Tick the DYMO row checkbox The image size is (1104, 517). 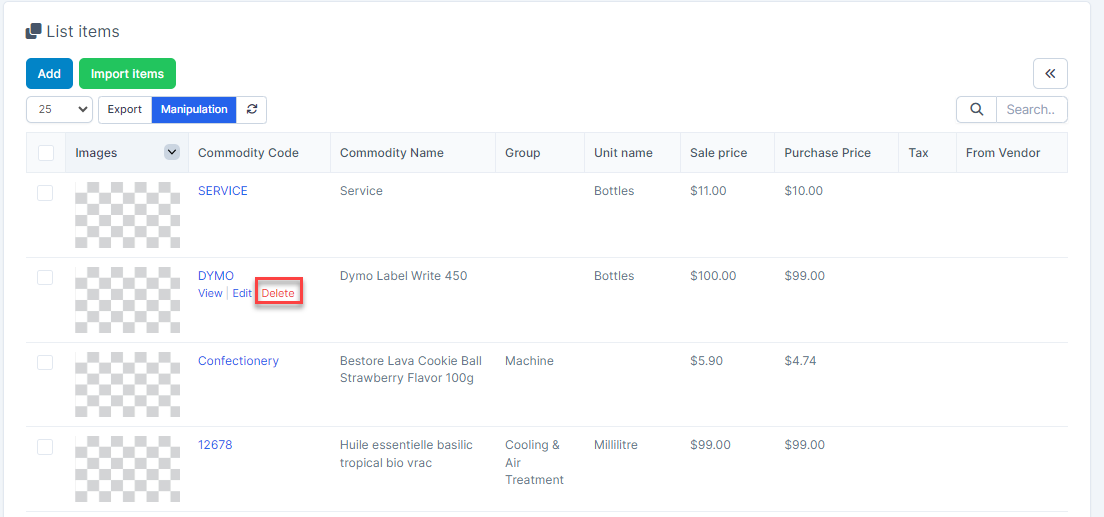(x=45, y=277)
